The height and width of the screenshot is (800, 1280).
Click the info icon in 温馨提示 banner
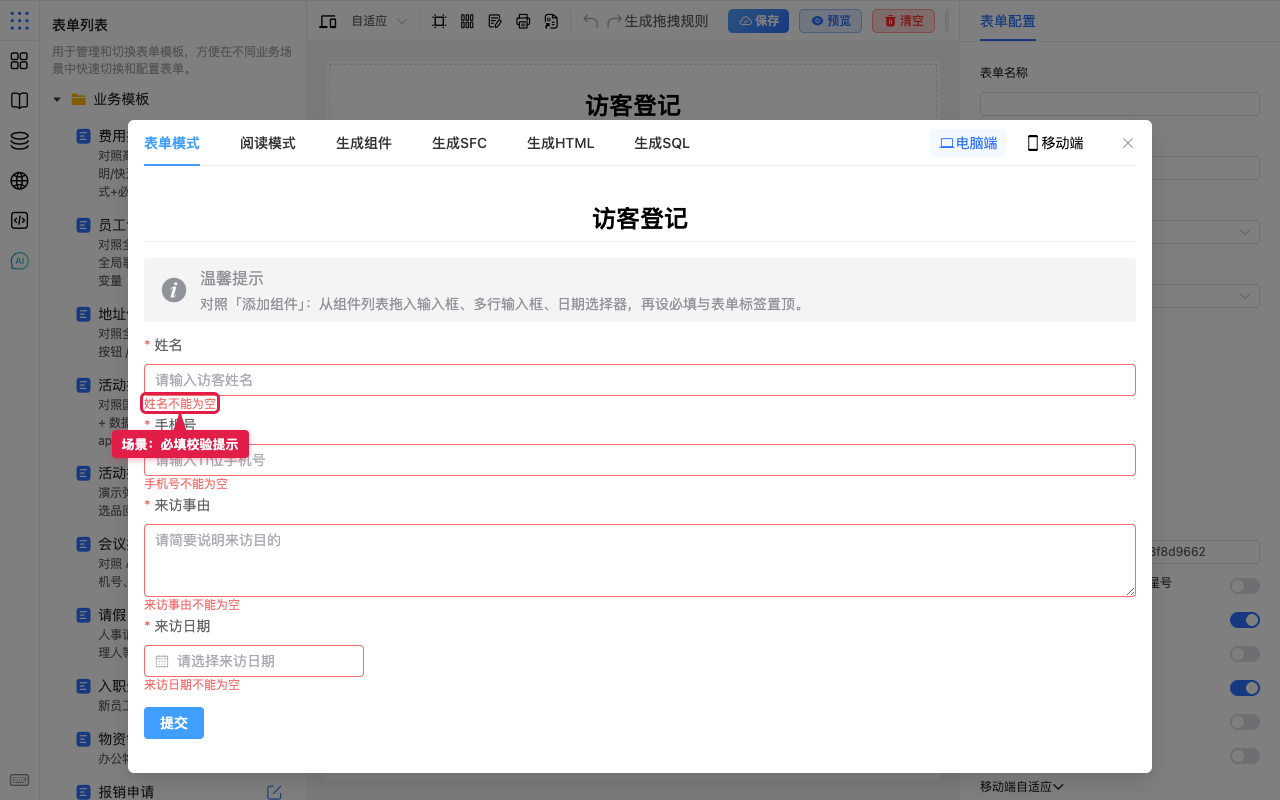click(x=174, y=290)
